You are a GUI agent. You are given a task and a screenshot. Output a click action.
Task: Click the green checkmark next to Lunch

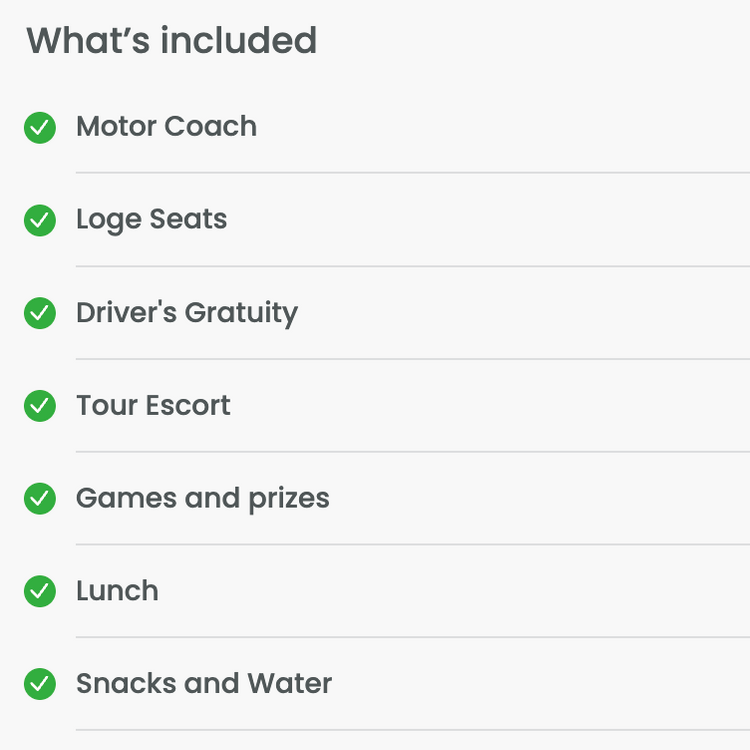pyautogui.click(x=40, y=591)
